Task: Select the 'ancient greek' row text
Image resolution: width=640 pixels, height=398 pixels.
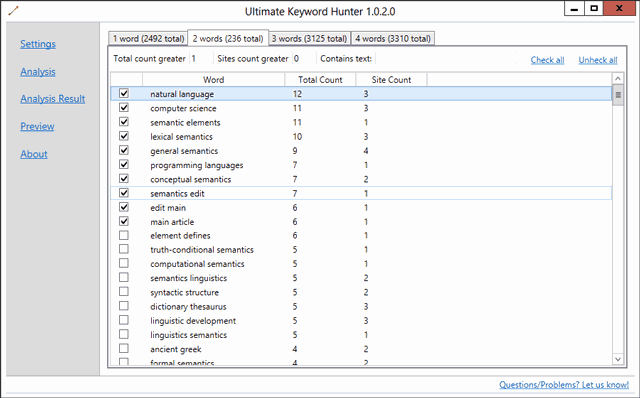Action: [176, 349]
